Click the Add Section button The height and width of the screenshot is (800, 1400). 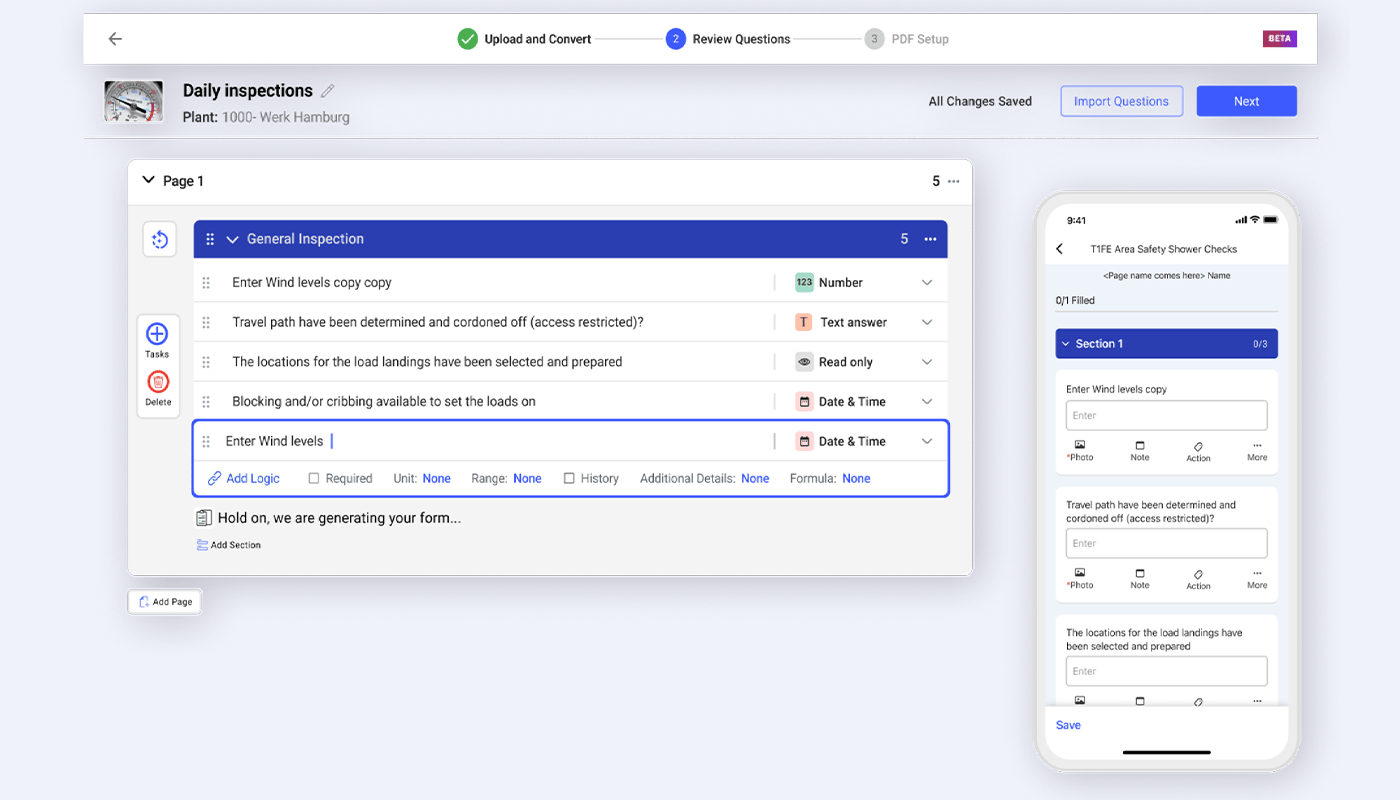[229, 545]
